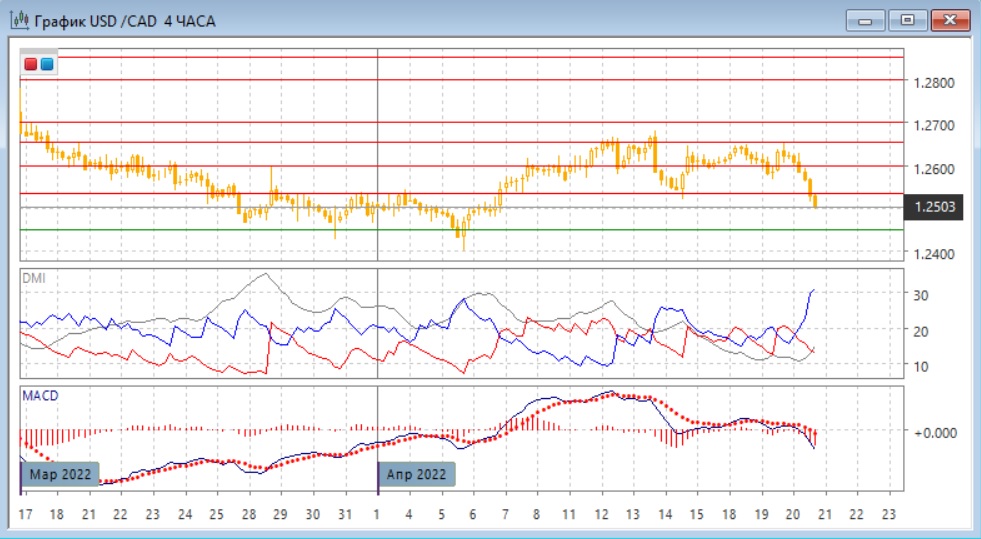Image resolution: width=981 pixels, height=539 pixels.
Task: Click the blue square chart button
Action: coord(47,65)
